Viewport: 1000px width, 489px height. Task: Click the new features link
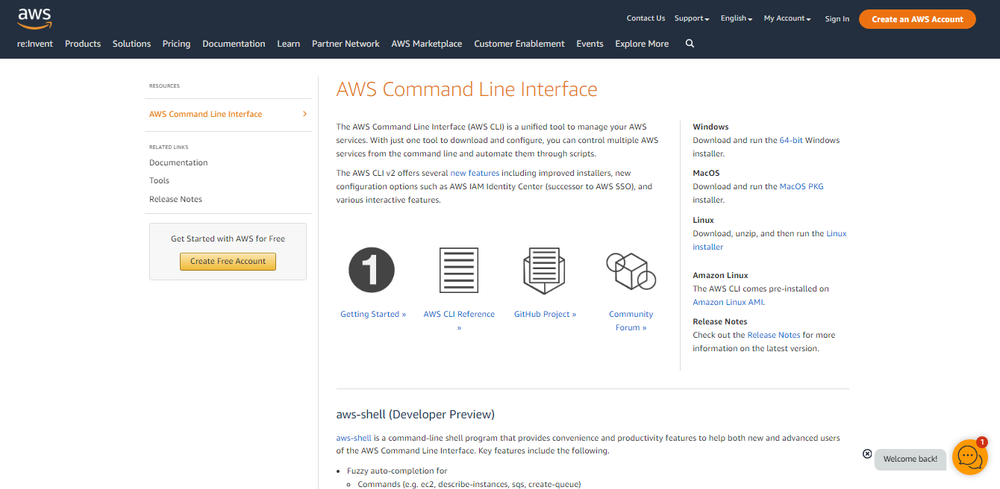474,173
